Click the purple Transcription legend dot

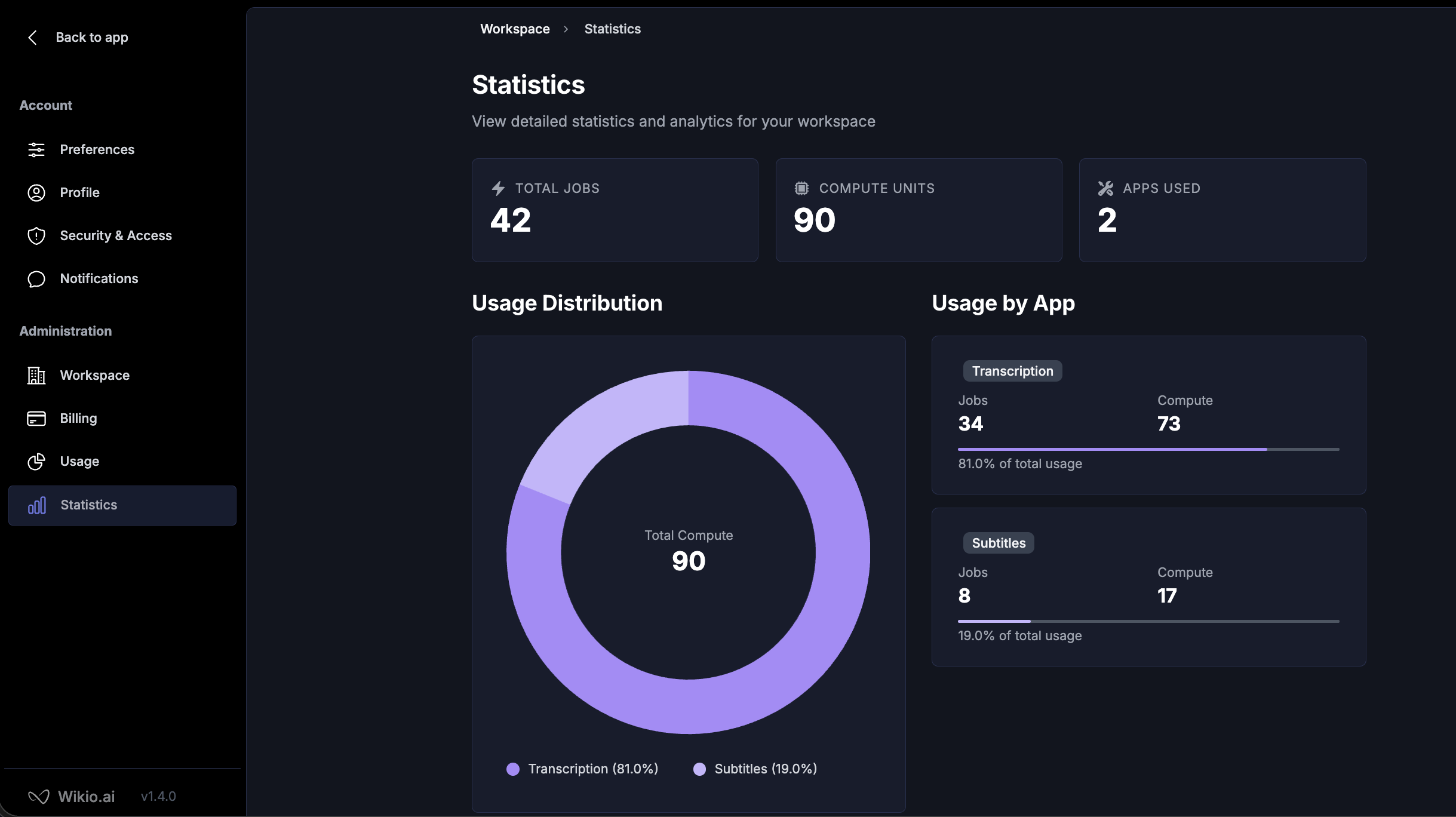pos(513,769)
